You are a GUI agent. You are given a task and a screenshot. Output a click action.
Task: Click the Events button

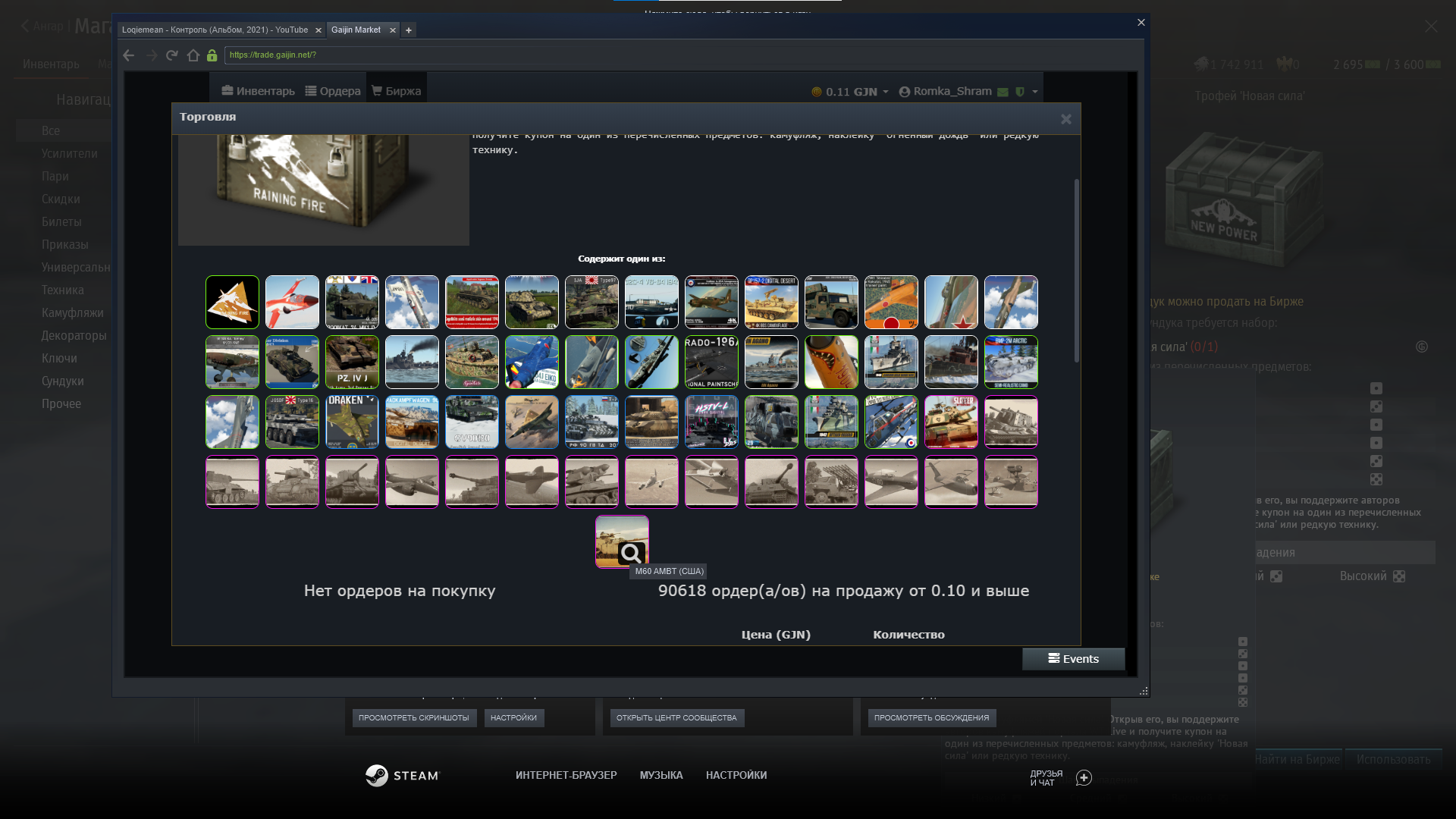1073,659
